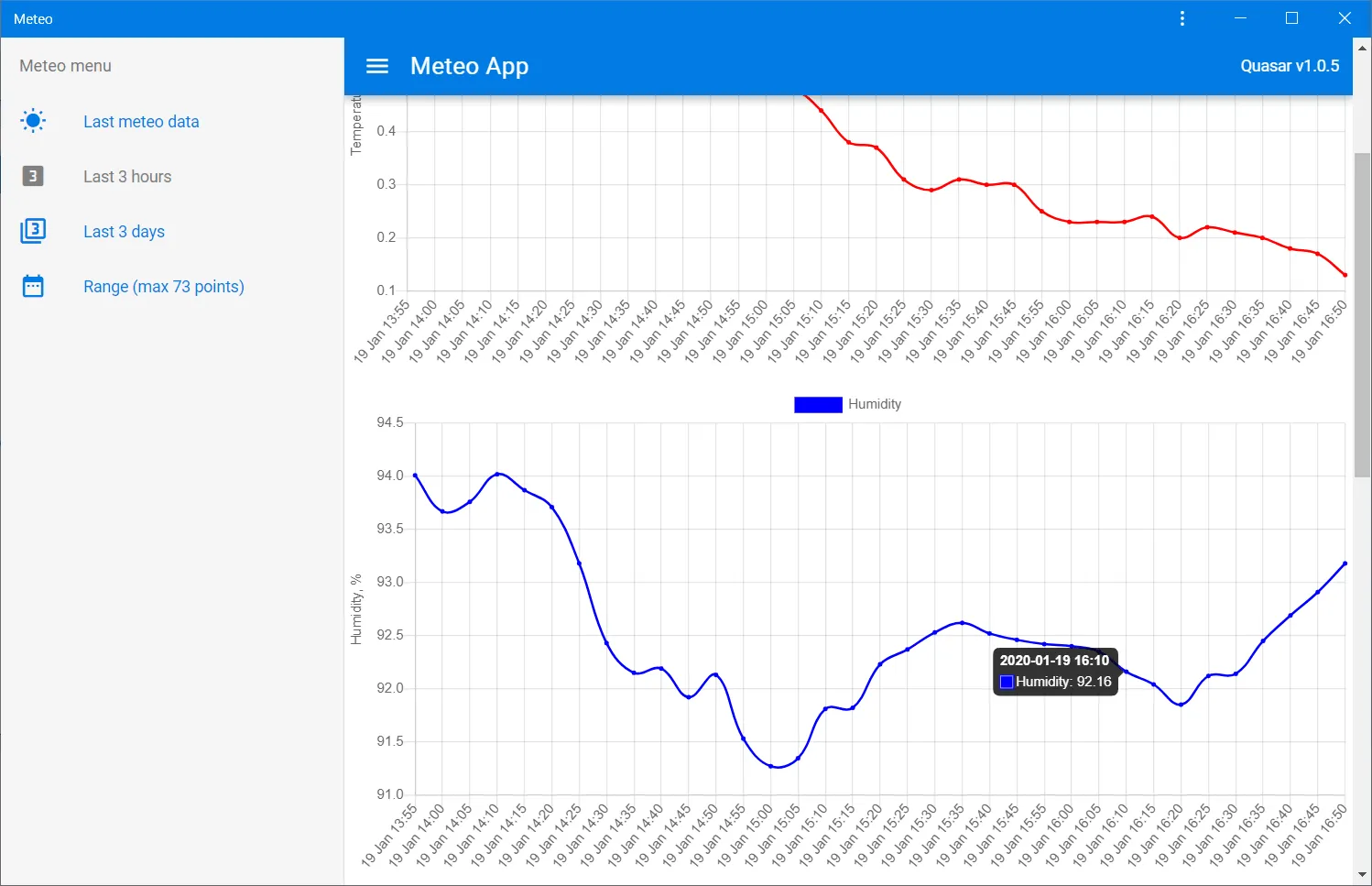Select Last 3 hours menu item
Image resolution: width=1372 pixels, height=886 pixels.
[x=127, y=177]
